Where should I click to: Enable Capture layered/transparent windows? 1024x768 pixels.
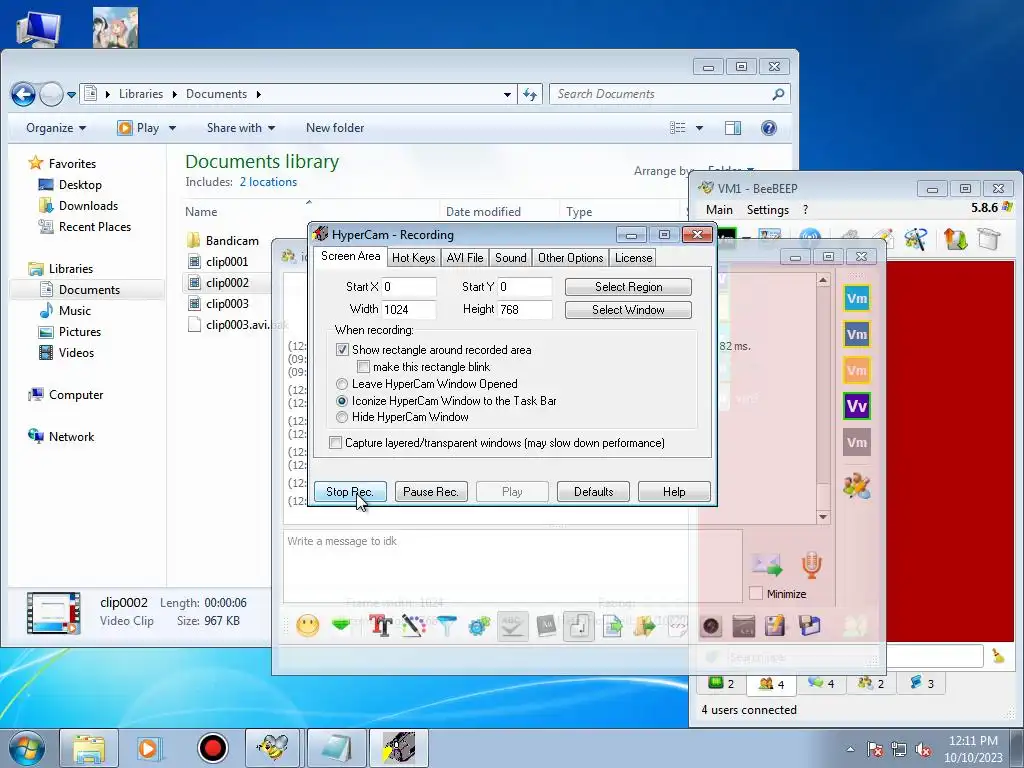pyautogui.click(x=335, y=443)
